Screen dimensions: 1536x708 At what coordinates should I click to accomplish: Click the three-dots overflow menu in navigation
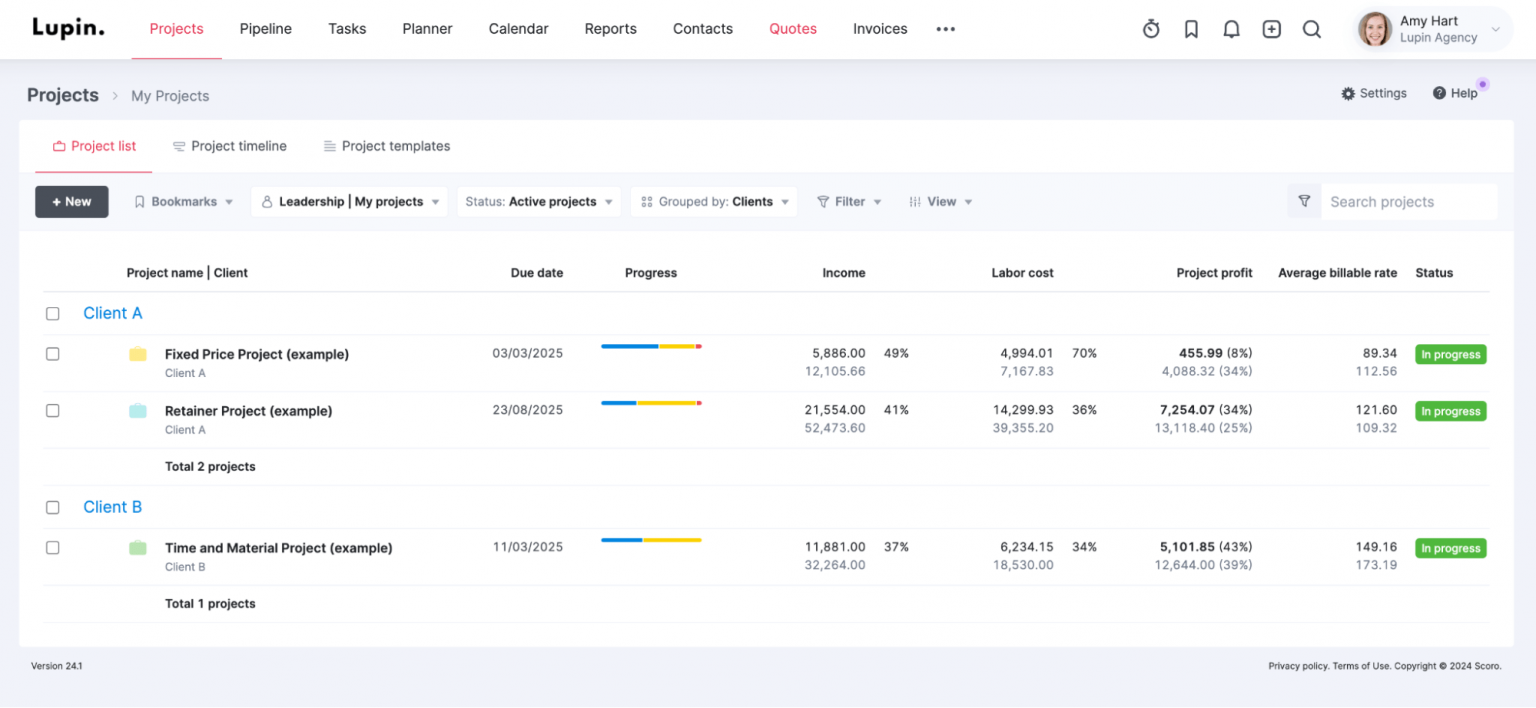pos(945,29)
